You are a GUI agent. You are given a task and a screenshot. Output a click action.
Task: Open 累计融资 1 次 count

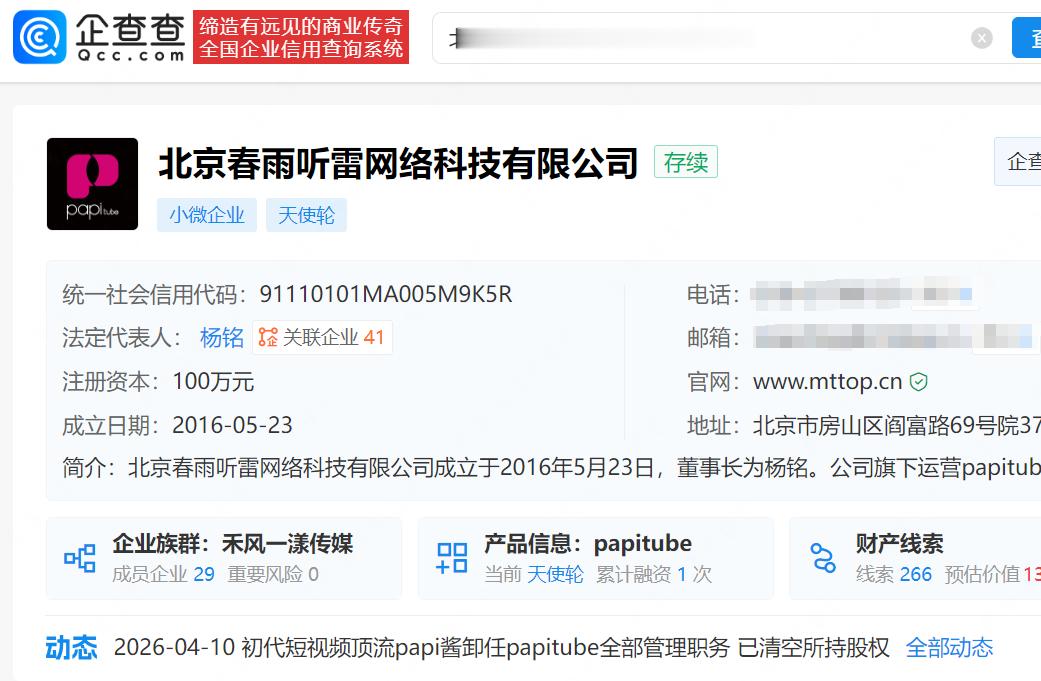point(654,574)
